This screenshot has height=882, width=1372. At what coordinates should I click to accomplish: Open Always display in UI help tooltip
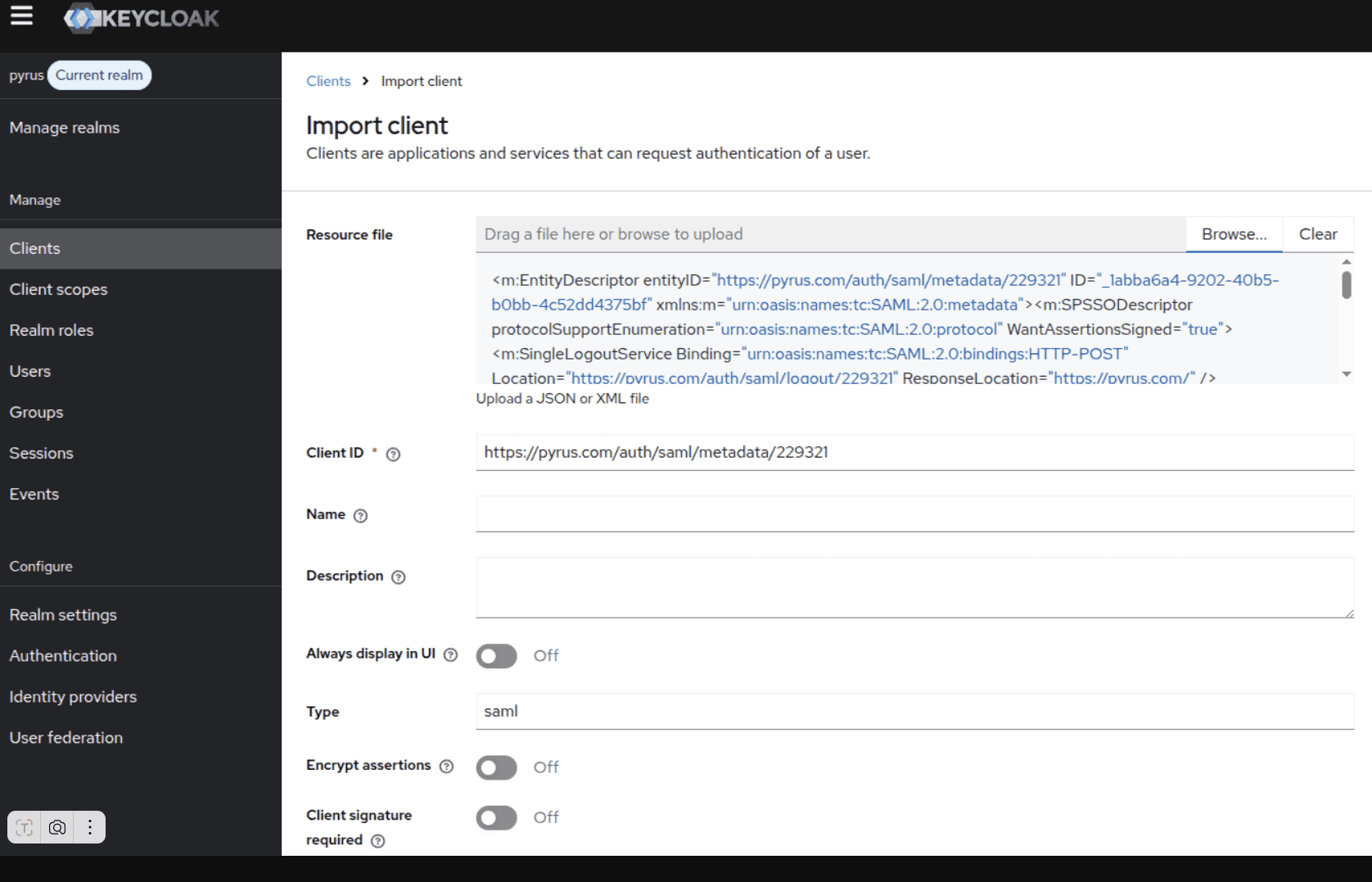click(451, 655)
